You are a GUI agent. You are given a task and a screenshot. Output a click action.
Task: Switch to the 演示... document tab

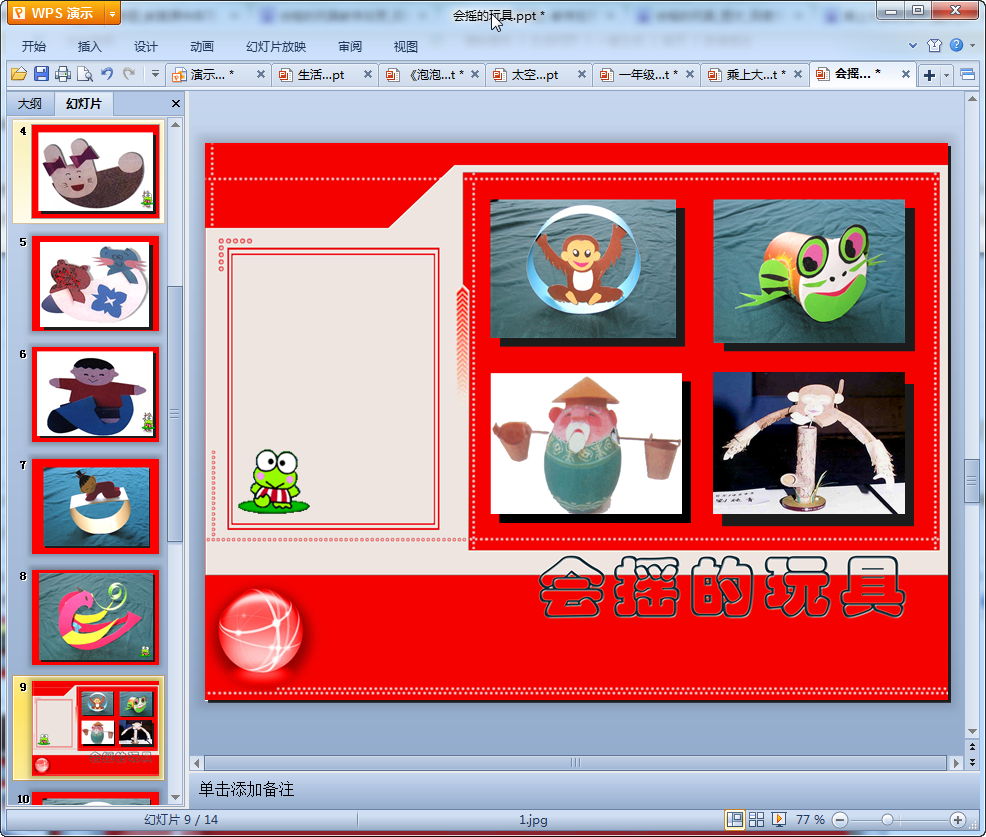pos(211,75)
